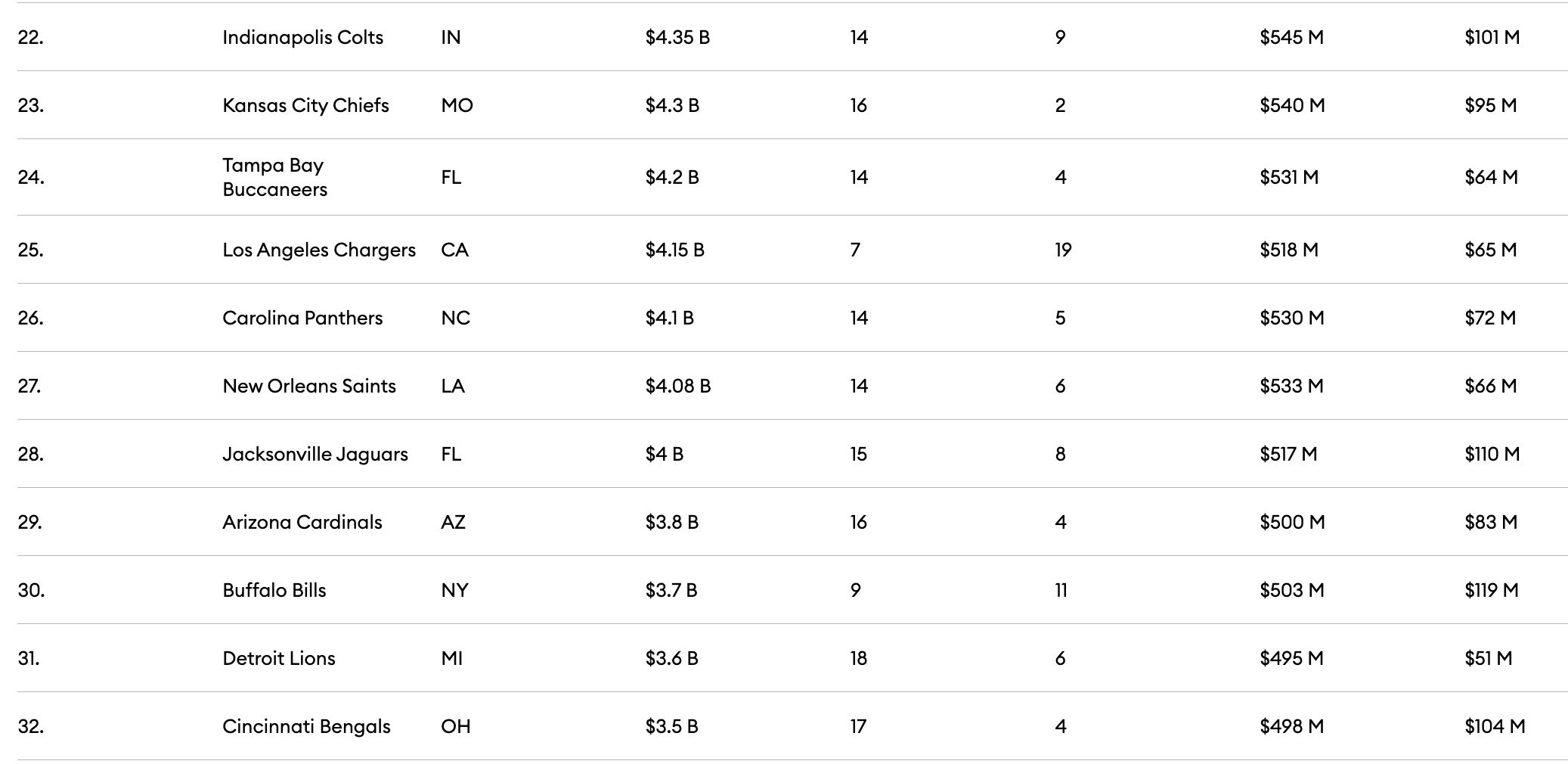This screenshot has height=764, width=1568.
Task: Click the $4.35 B valuation cell
Action: pyautogui.click(x=677, y=37)
